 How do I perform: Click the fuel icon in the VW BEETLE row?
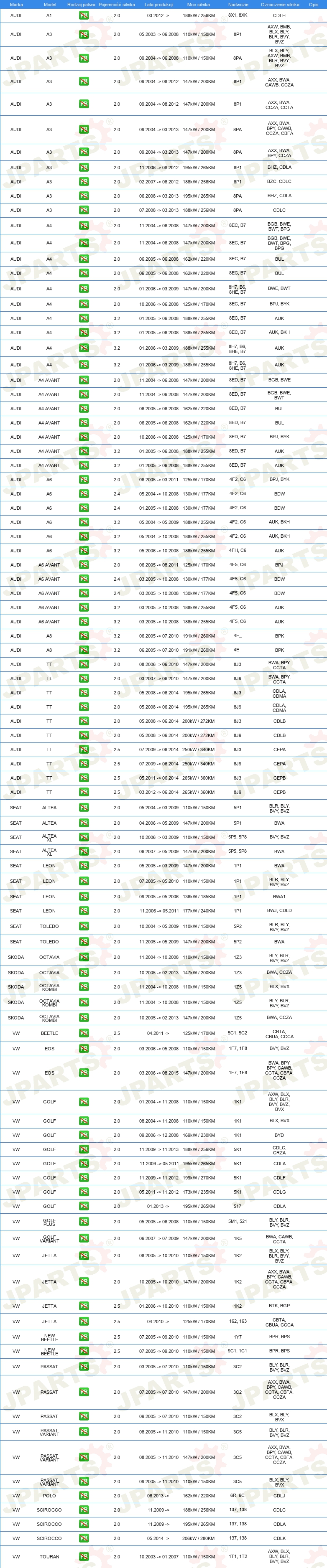(84, 1034)
